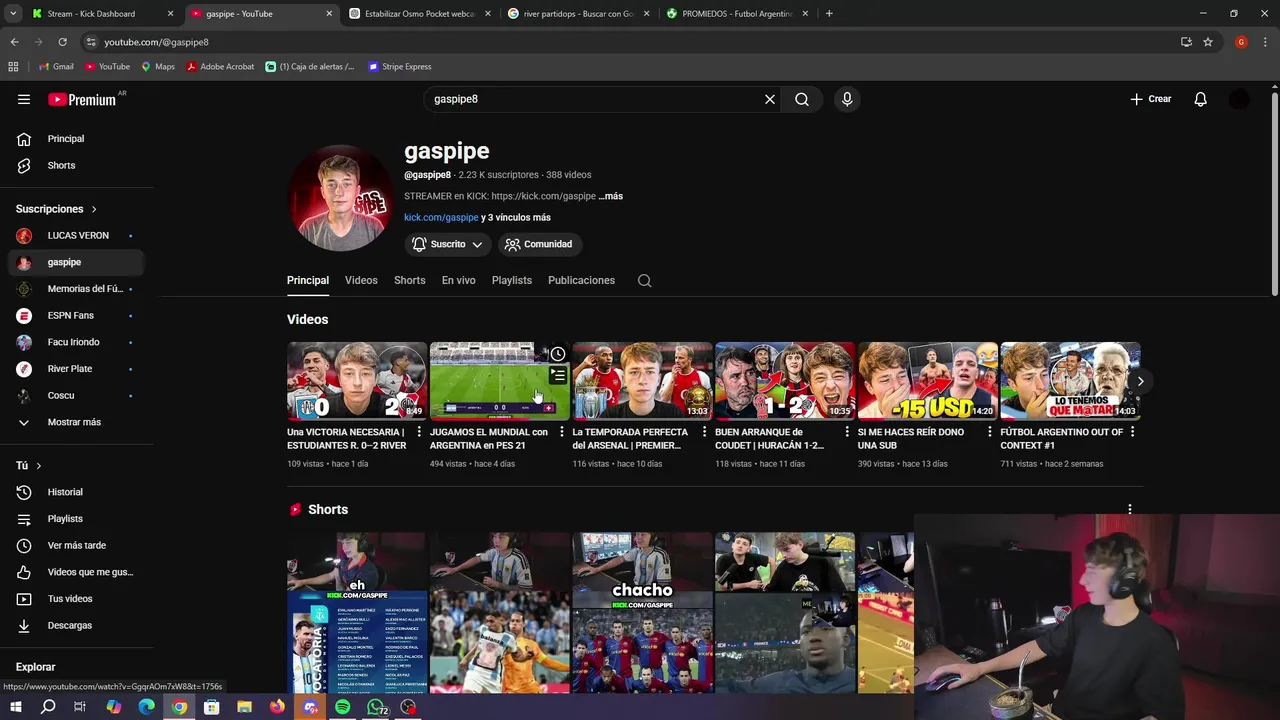1280x720 pixels.
Task: Switch to Publicaciones tab
Action: tap(581, 281)
